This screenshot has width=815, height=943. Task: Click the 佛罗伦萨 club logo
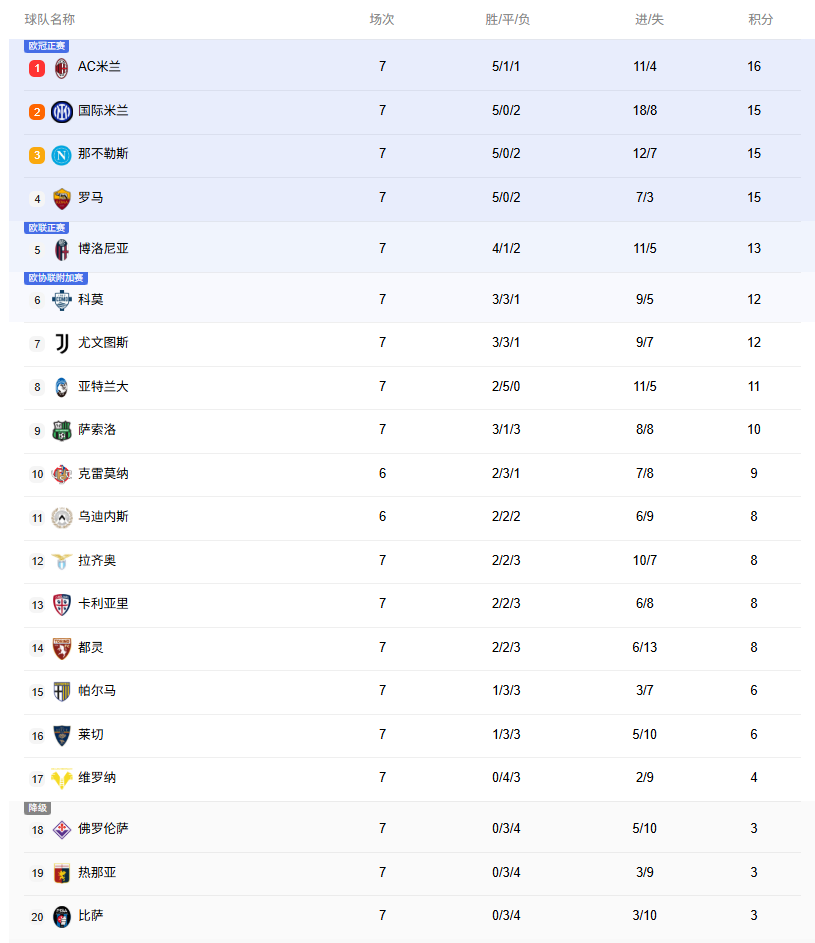(62, 829)
